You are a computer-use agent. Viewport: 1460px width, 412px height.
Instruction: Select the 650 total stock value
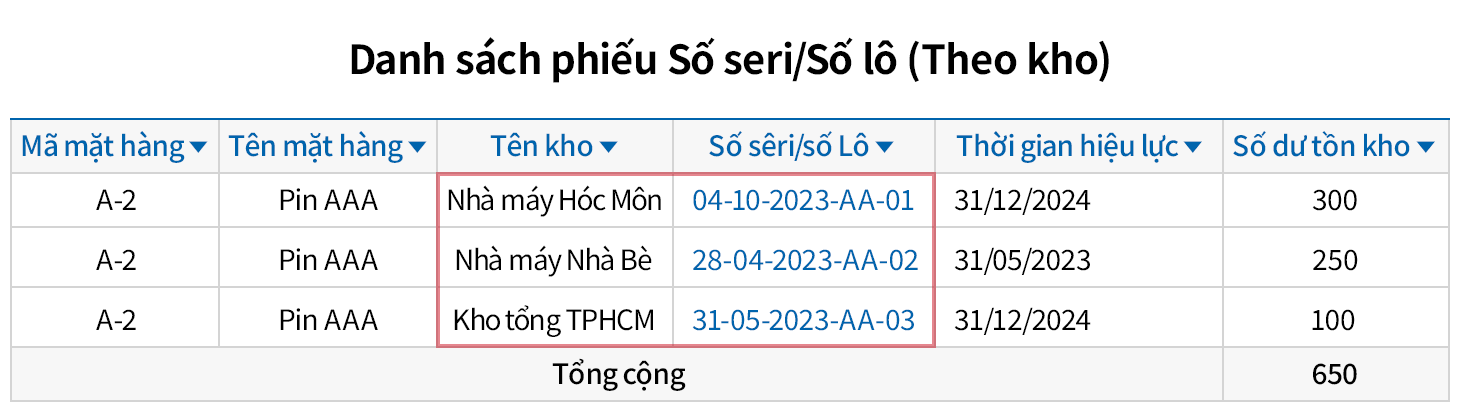pos(1334,375)
